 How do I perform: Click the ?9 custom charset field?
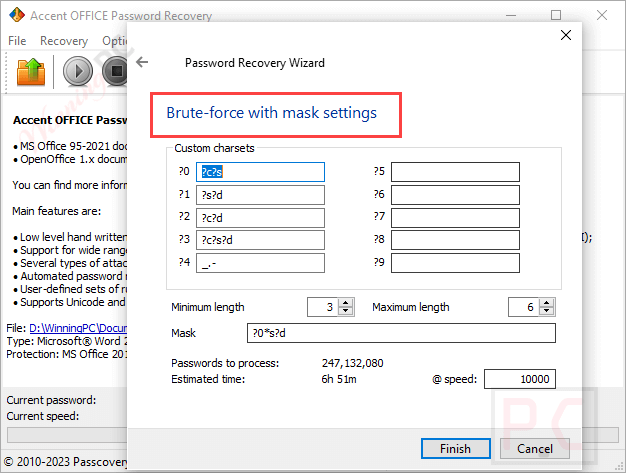pyautogui.click(x=455, y=263)
